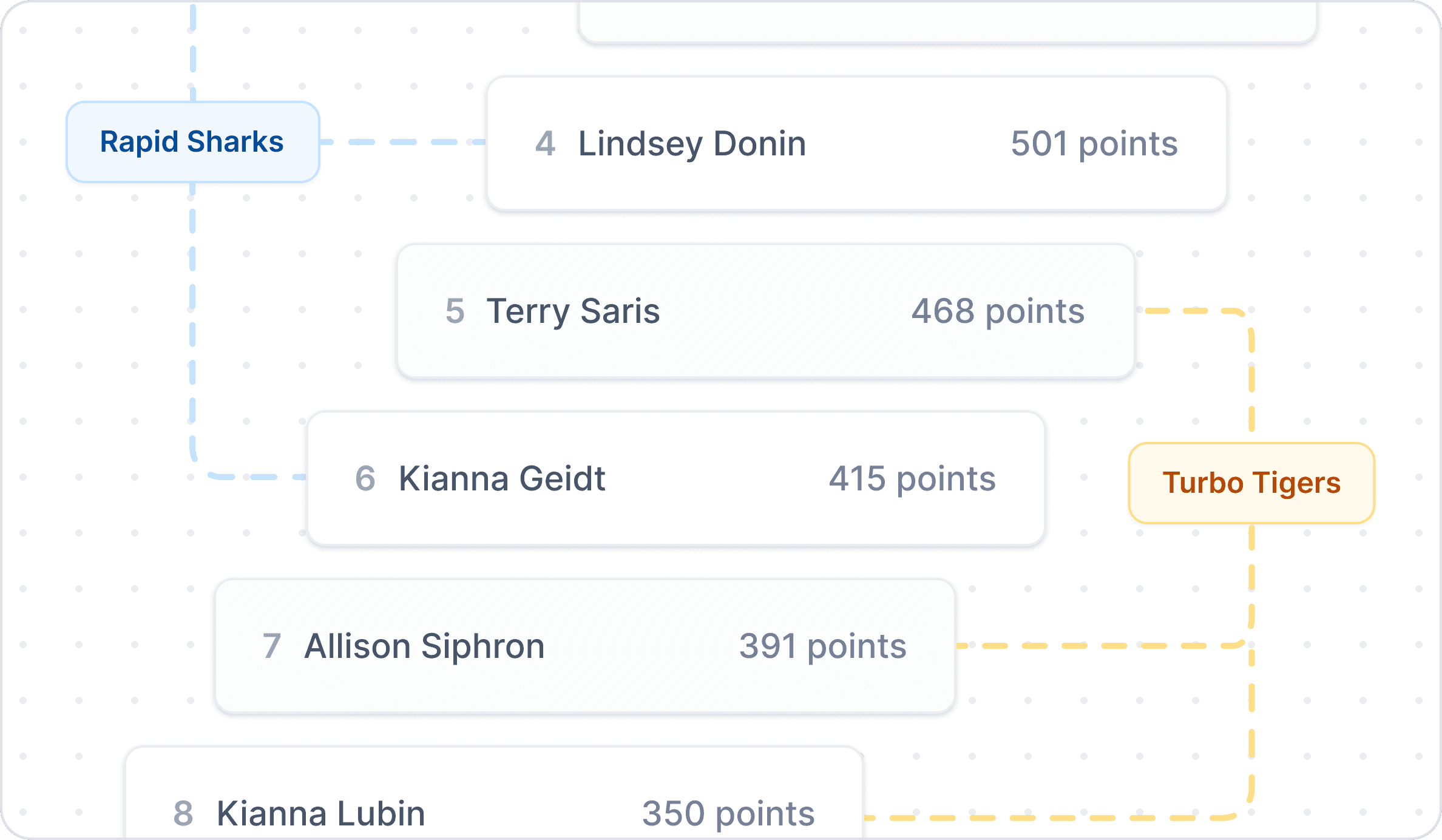Select rank number 7 beside Allison Siphron
Screen dimensions: 1442x840
[271, 646]
